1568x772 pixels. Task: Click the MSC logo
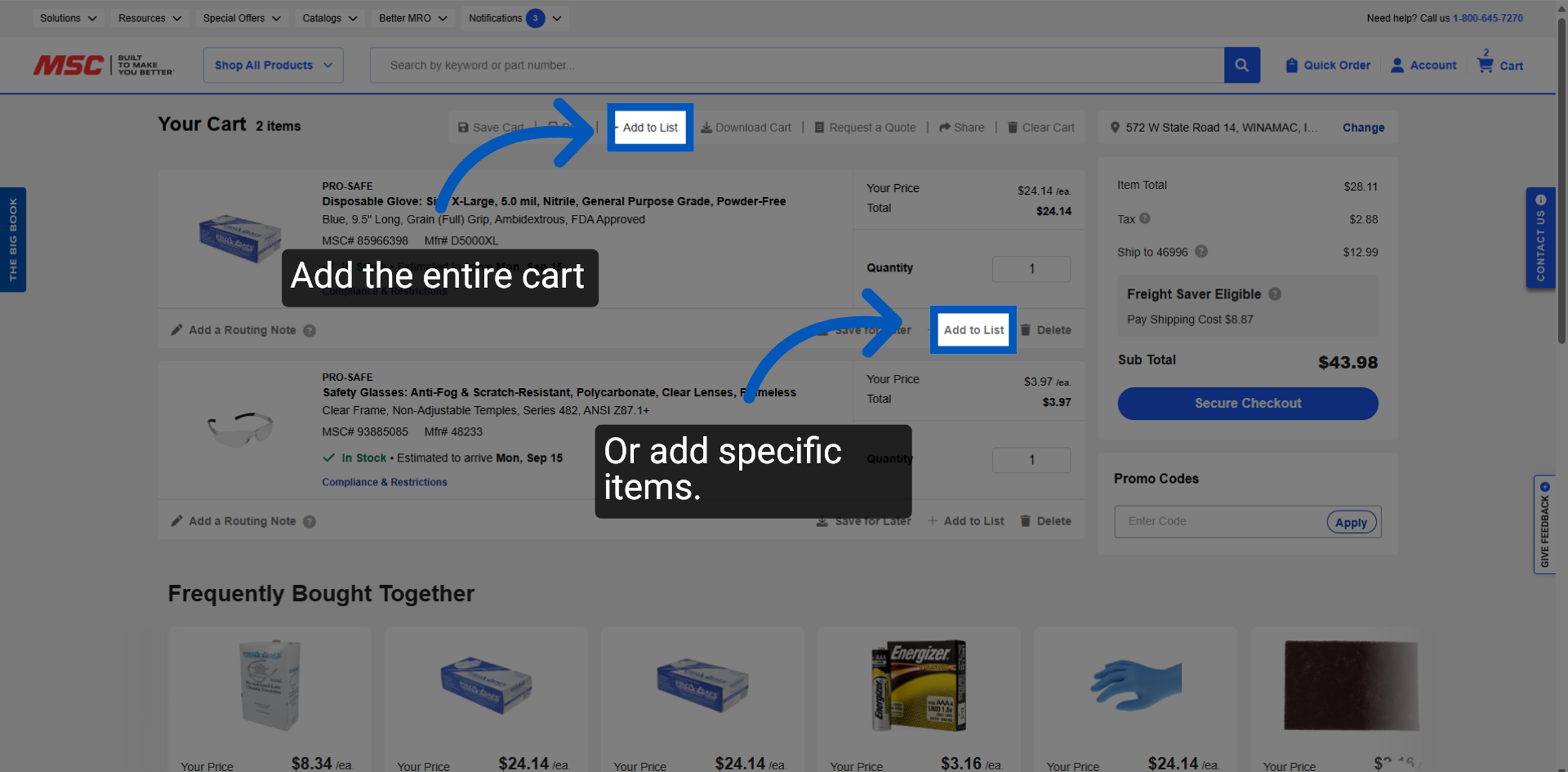pos(69,65)
